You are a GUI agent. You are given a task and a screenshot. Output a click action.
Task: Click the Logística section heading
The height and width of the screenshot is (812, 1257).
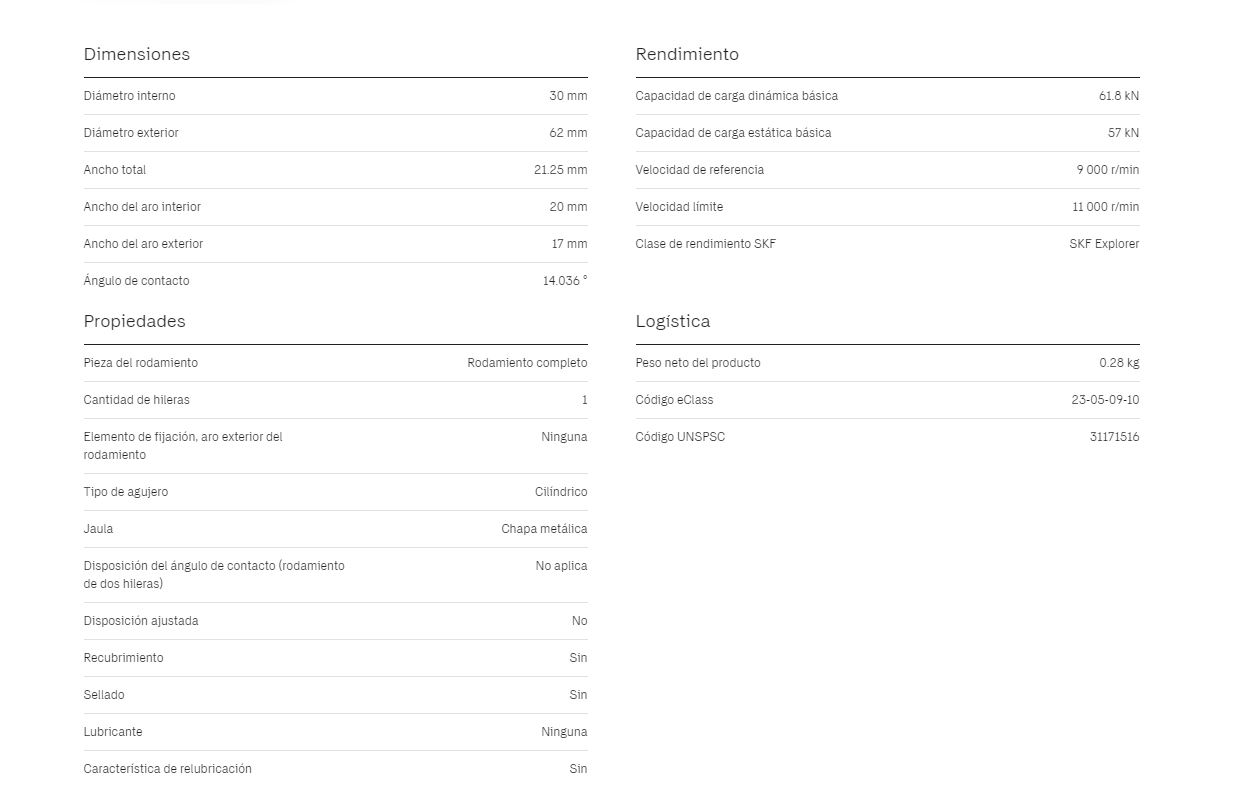click(x=673, y=321)
